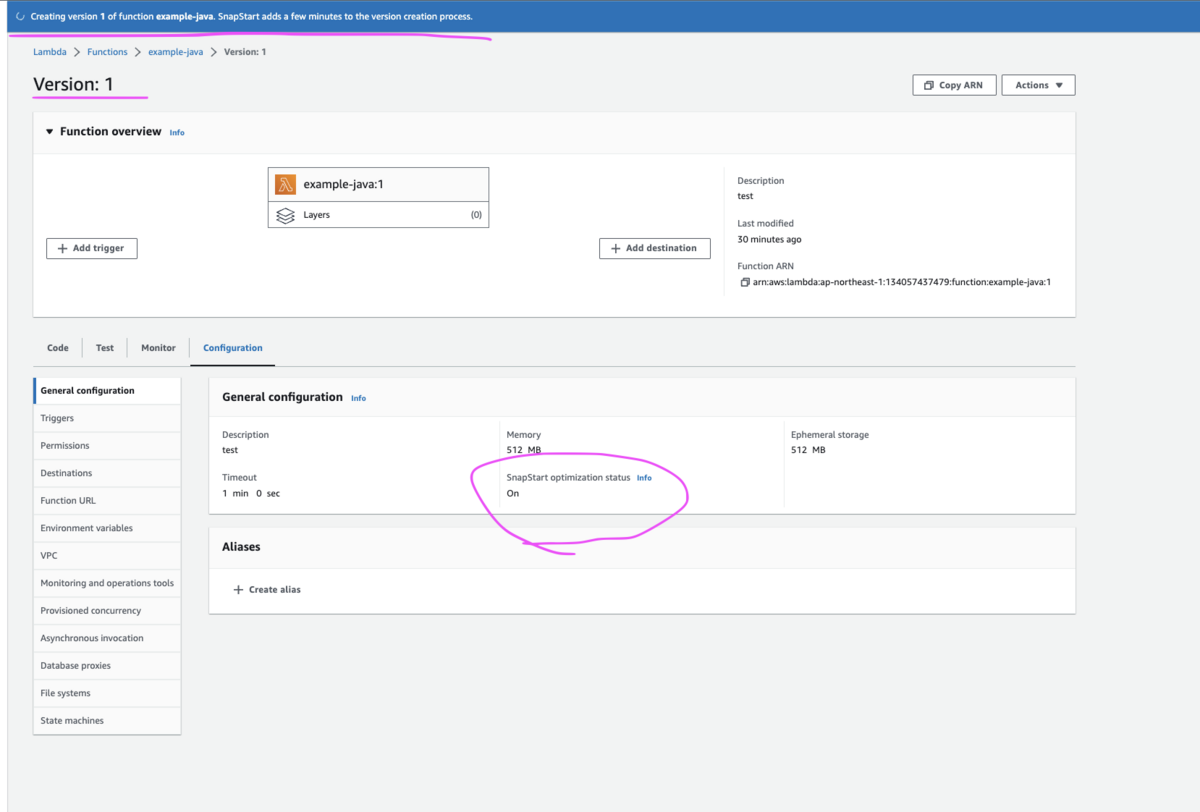
Task: Open Asynchronous invocation in the sidebar
Action: [107, 638]
